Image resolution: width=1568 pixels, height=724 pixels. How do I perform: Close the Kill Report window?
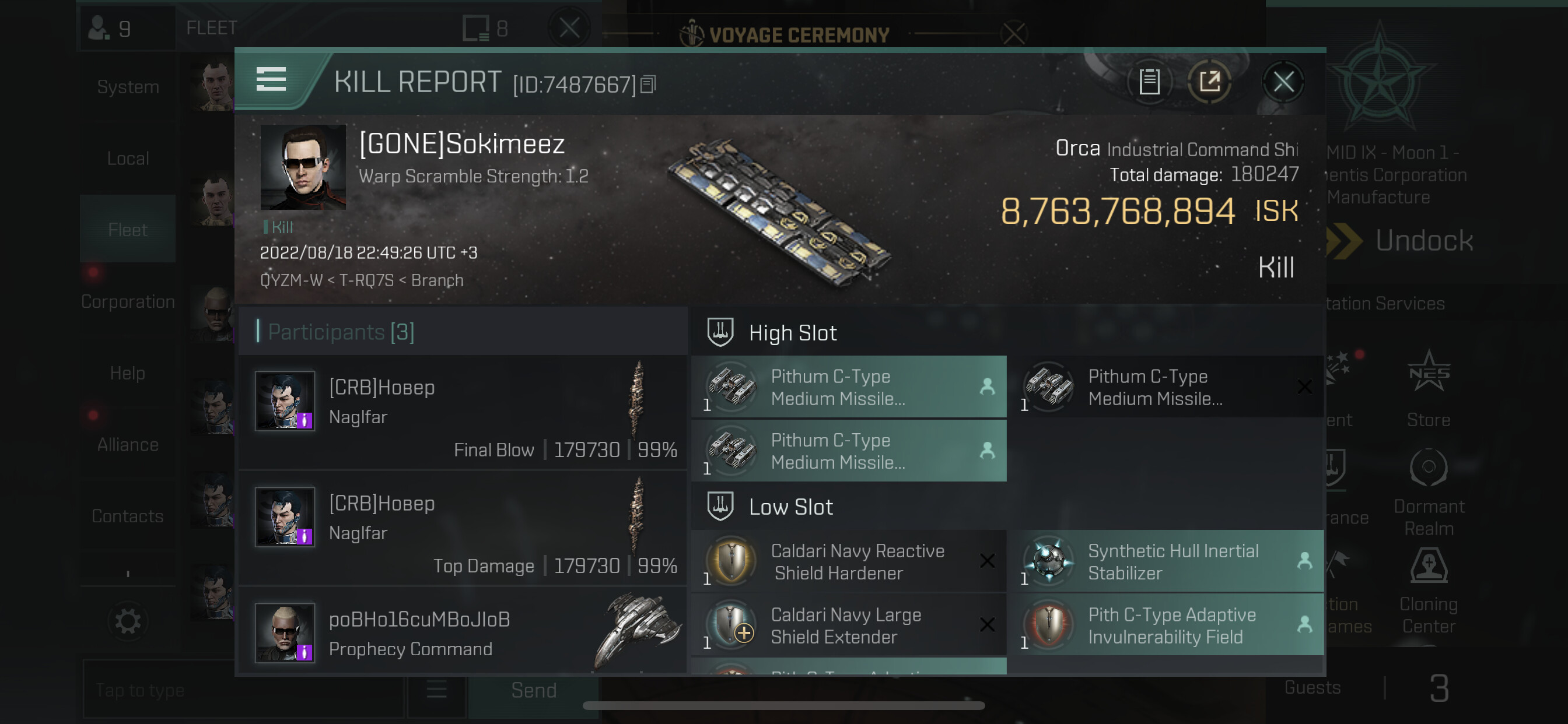(x=1283, y=82)
